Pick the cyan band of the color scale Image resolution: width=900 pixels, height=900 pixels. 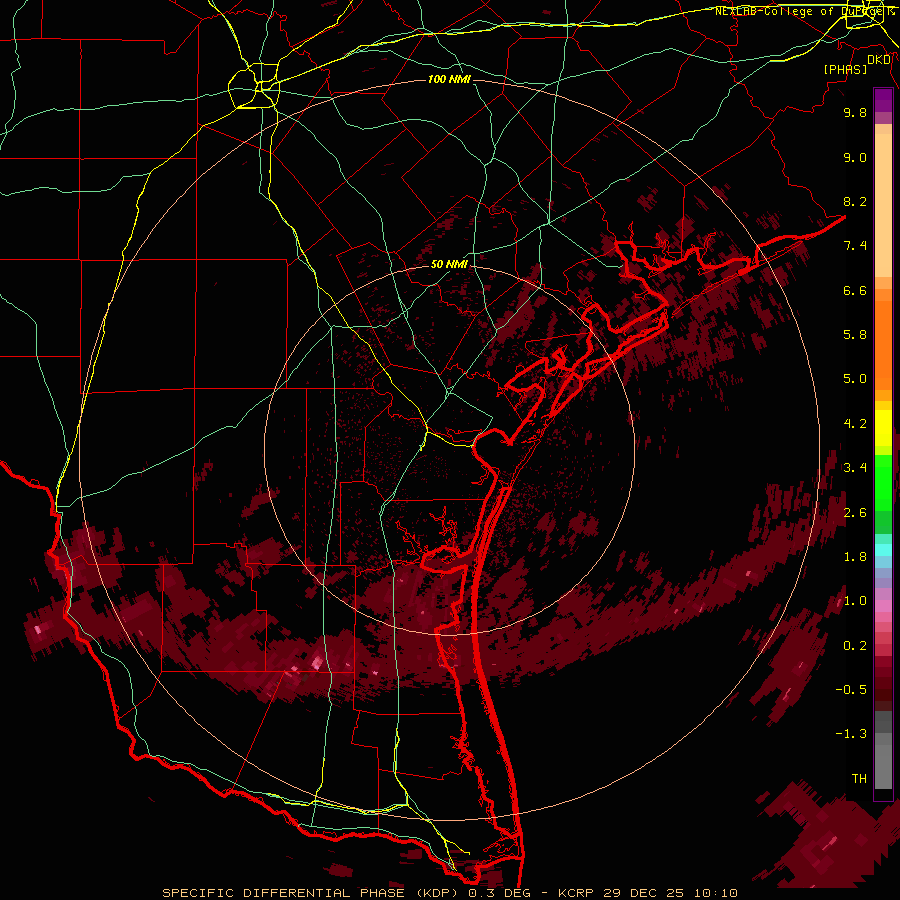(x=883, y=550)
